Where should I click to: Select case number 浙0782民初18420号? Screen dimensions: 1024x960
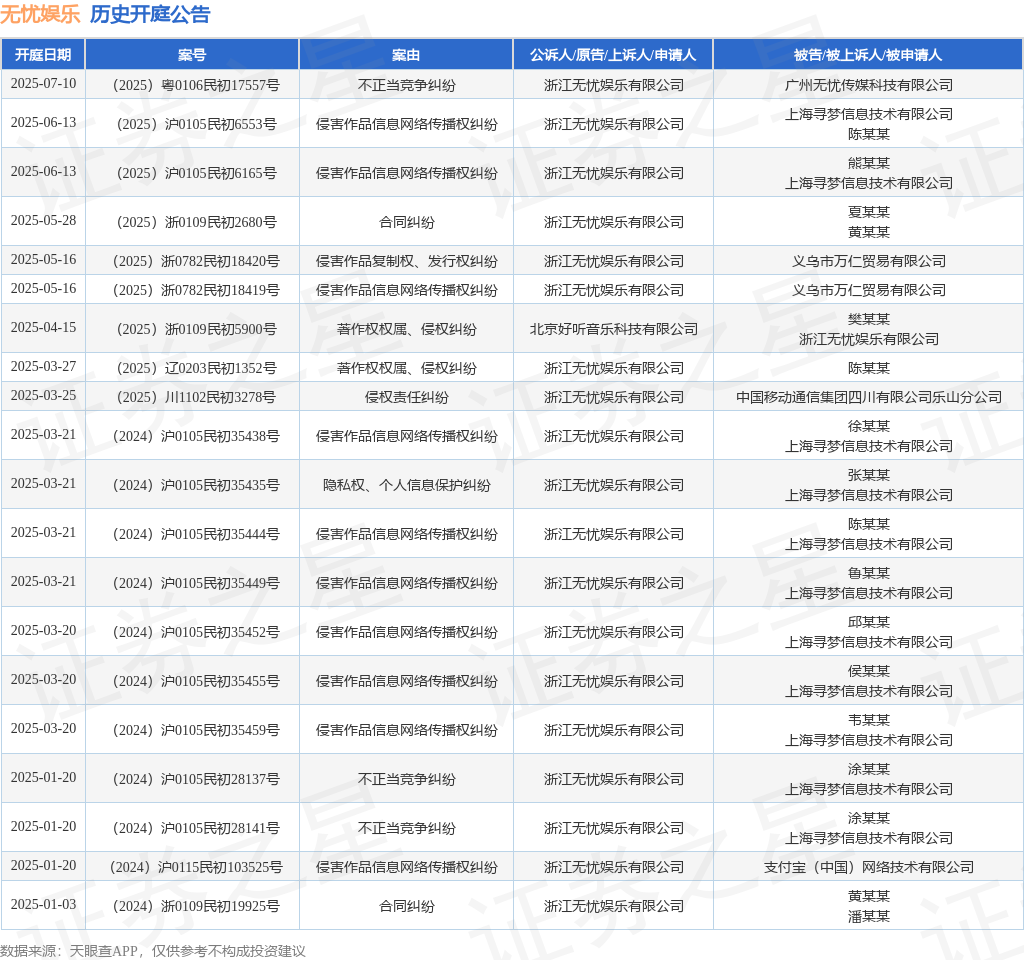[x=197, y=261]
